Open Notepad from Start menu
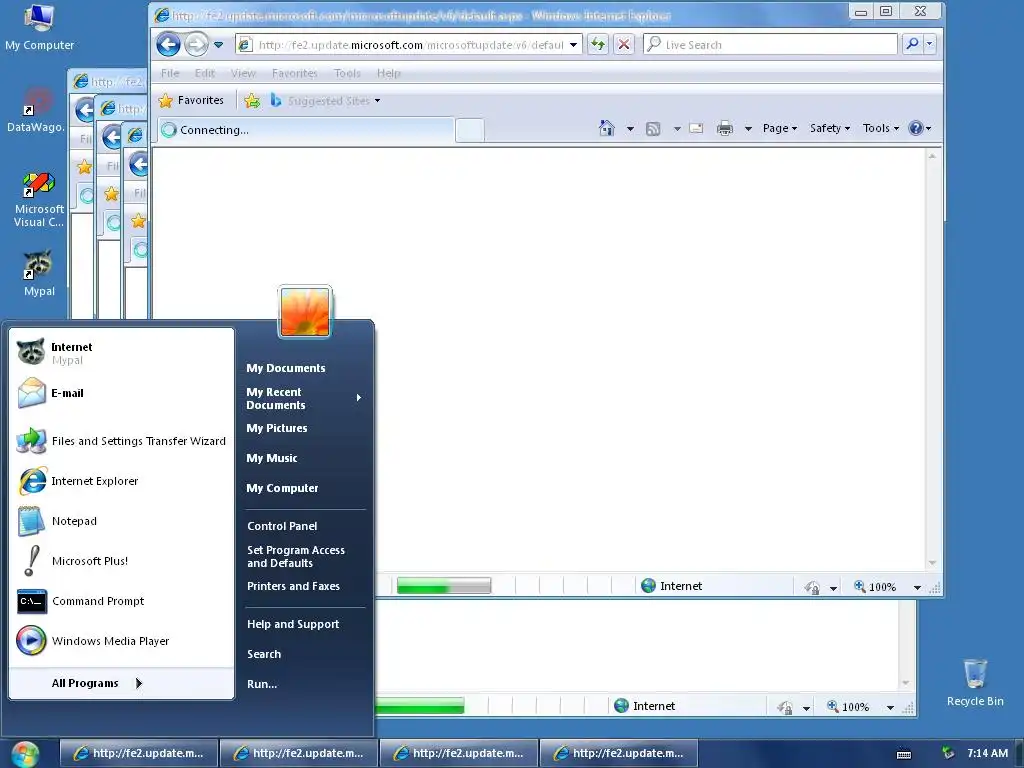The height and width of the screenshot is (768, 1024). coord(122,521)
